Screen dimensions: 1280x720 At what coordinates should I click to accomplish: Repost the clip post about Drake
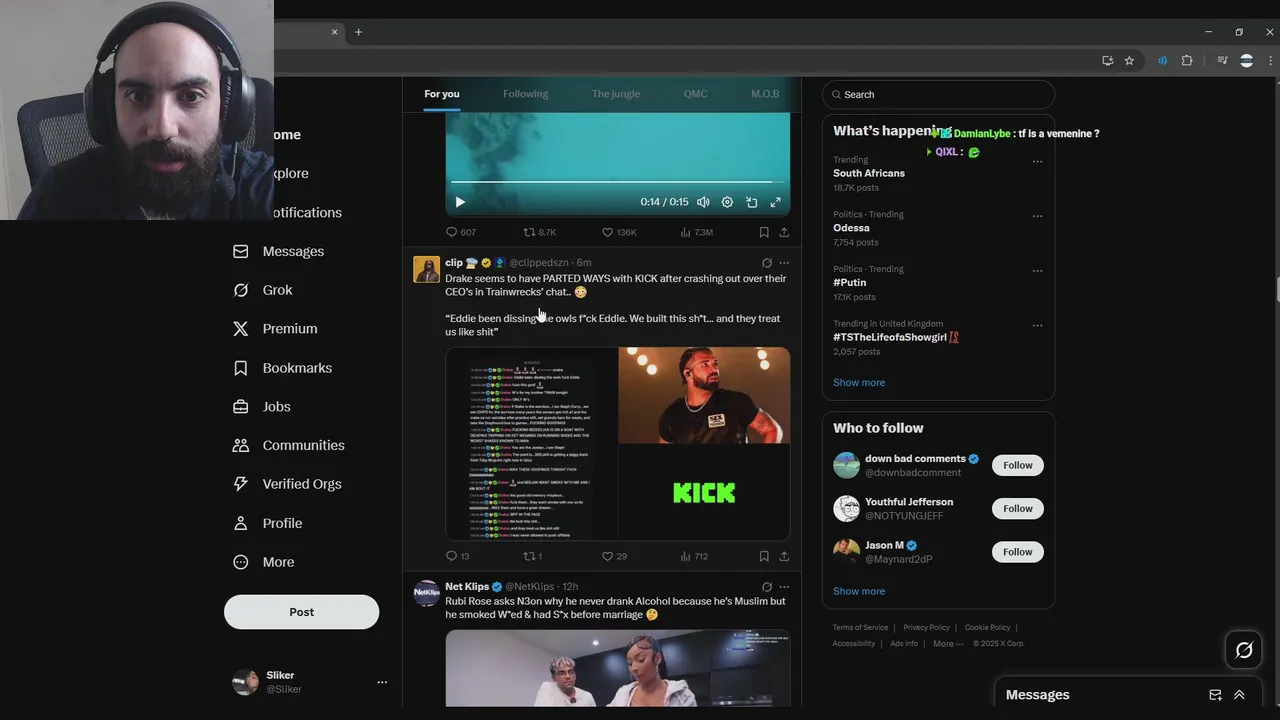coord(533,556)
